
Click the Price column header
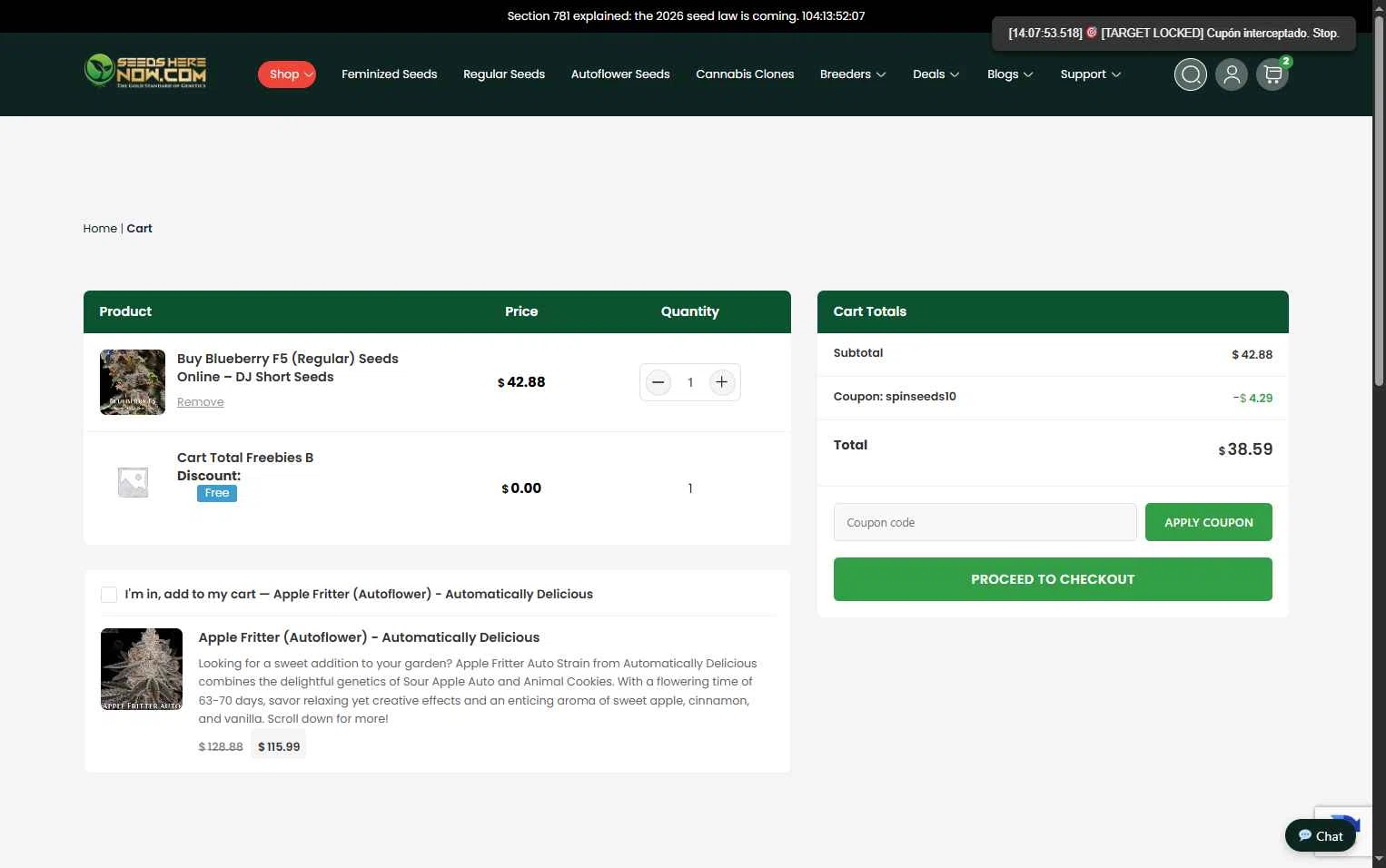coord(521,311)
